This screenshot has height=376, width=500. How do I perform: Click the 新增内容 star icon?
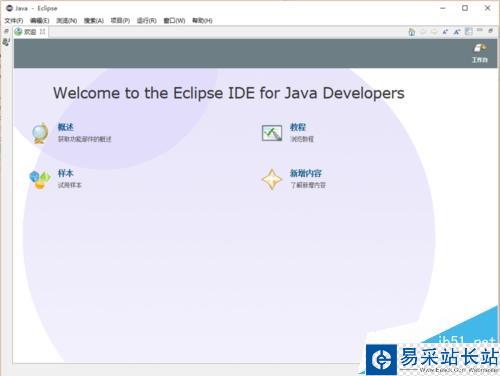tap(272, 179)
